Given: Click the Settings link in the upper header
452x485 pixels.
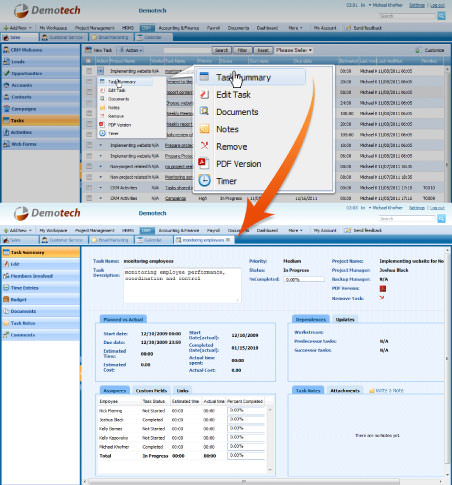Looking at the screenshot, I should coord(417,5).
